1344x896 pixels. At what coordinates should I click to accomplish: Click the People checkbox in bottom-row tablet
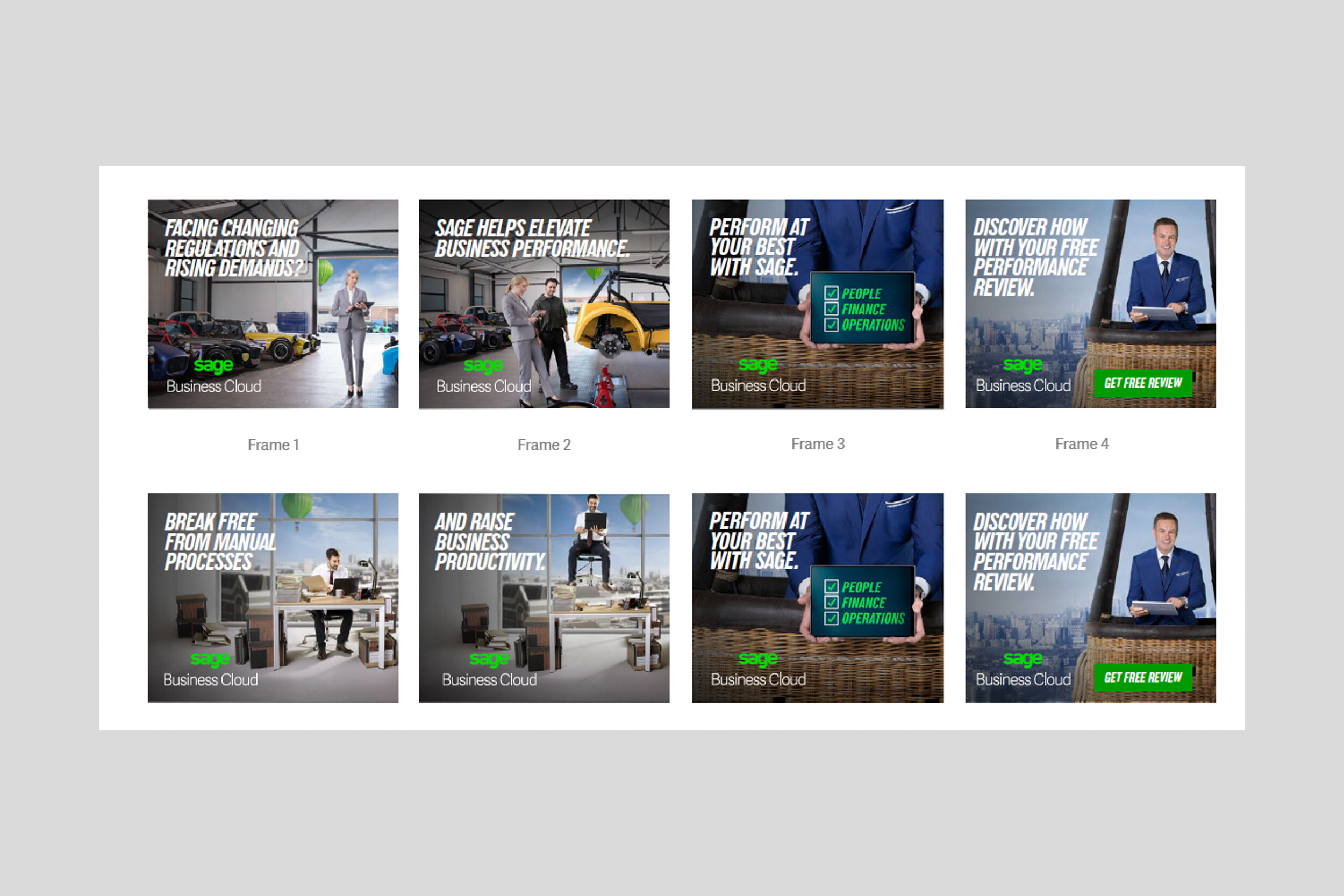click(x=832, y=587)
